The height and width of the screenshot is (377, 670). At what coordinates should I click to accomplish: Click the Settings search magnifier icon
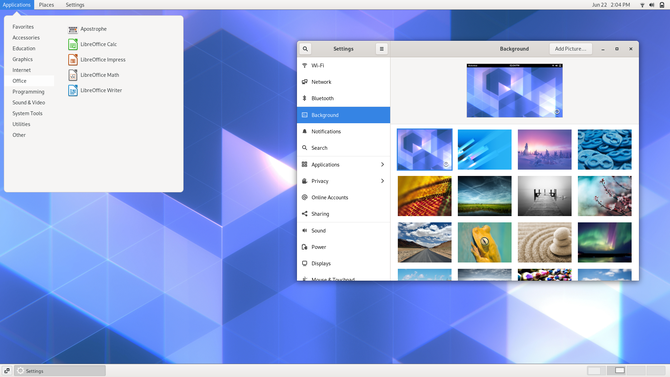coord(305,49)
